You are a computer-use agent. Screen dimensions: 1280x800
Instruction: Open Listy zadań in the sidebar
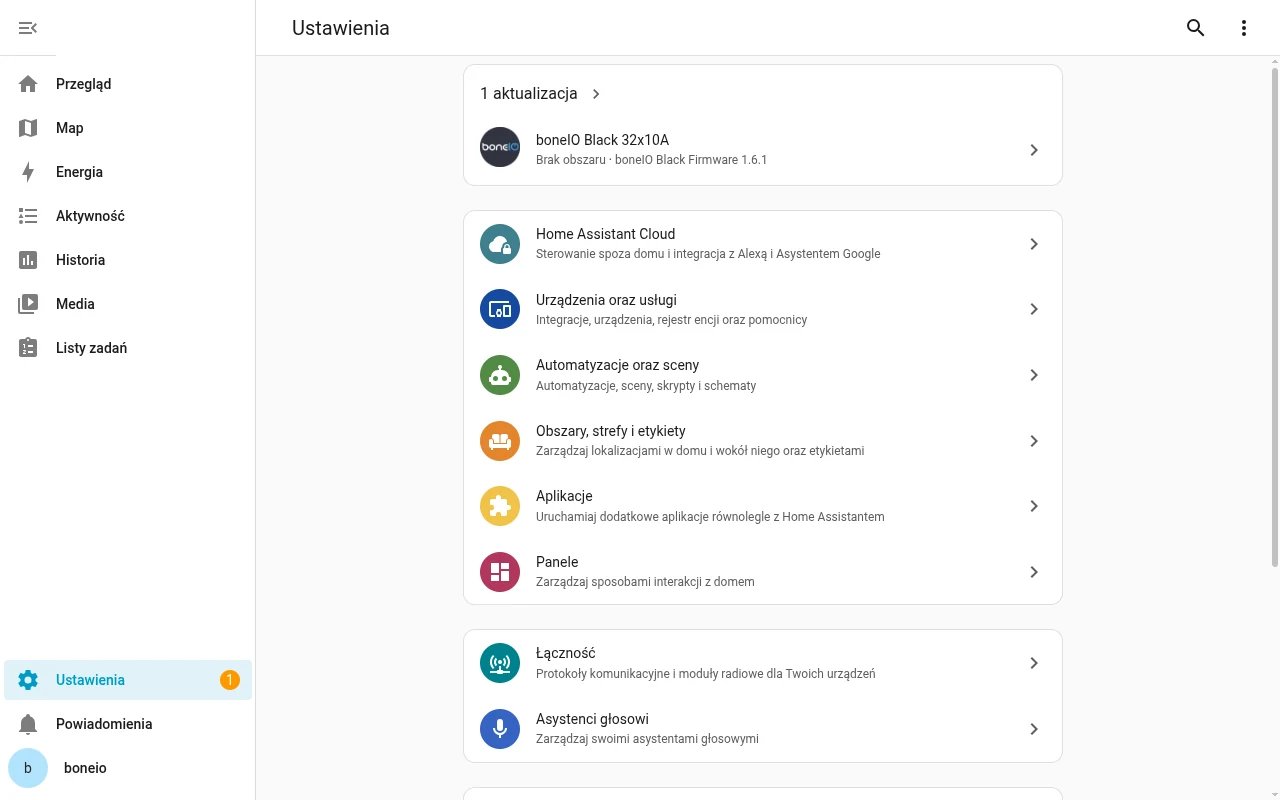128,348
